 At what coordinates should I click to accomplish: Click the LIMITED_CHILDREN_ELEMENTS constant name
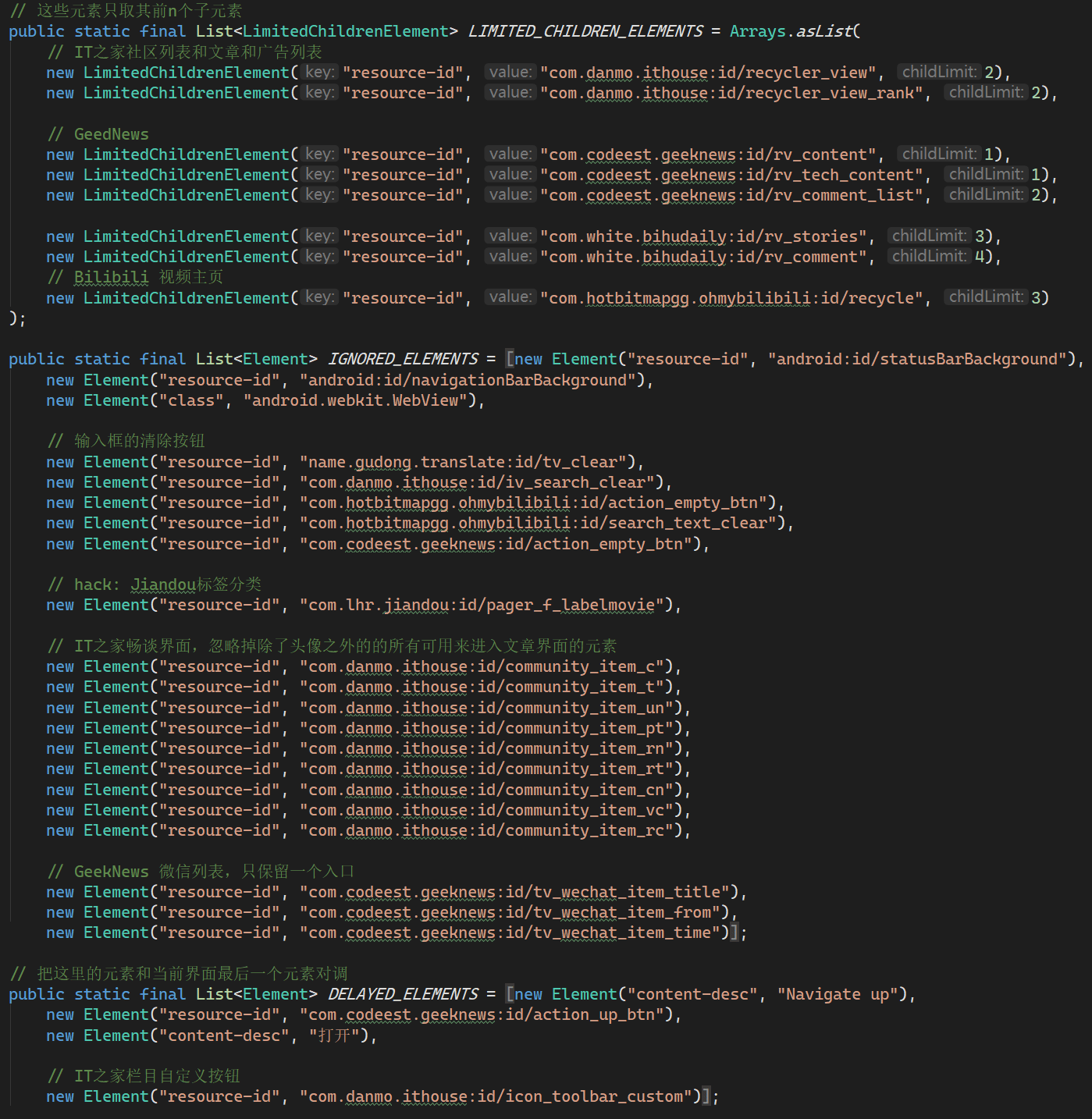click(585, 31)
